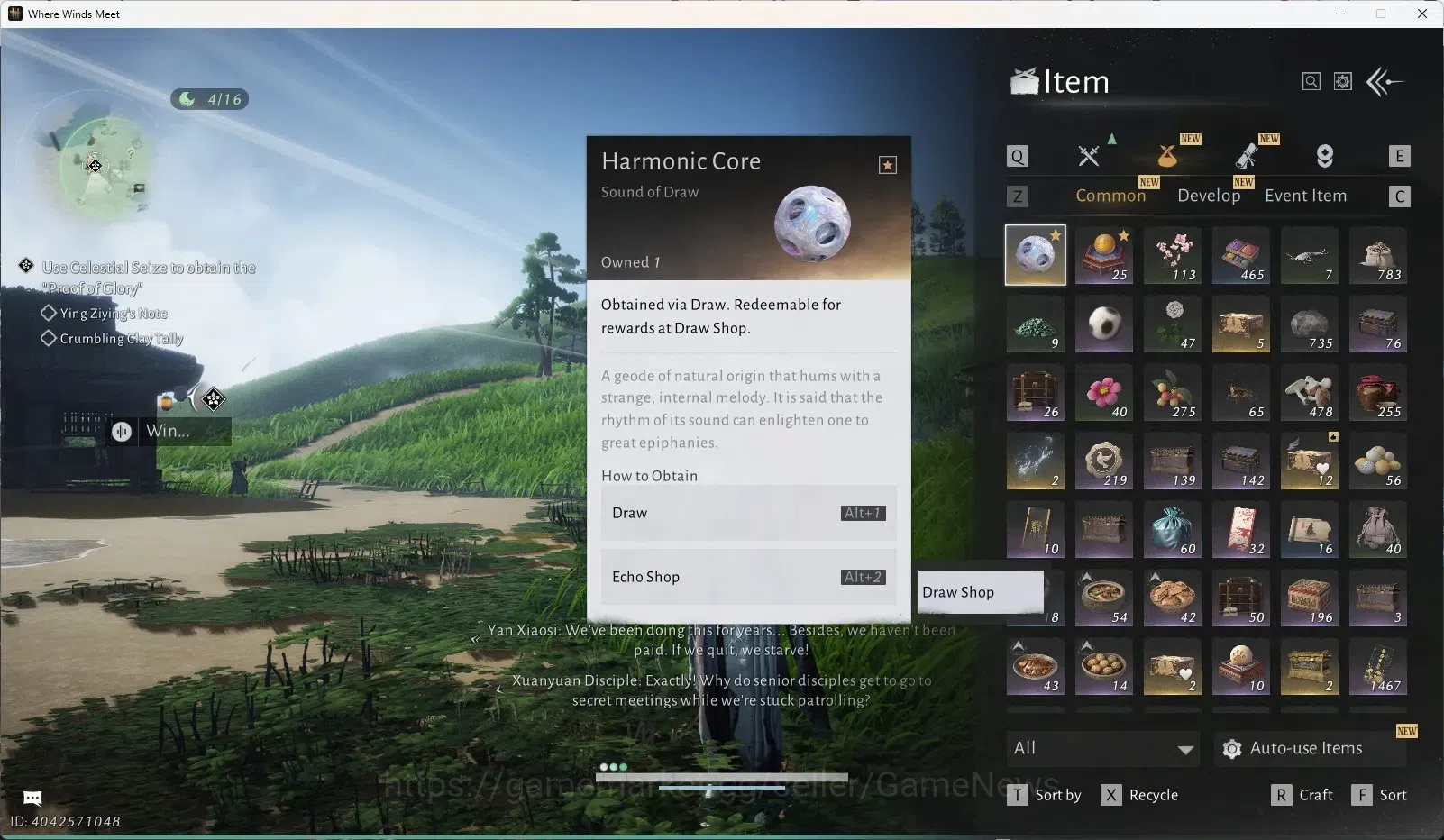Select the eggs item with count 56

(x=1378, y=461)
